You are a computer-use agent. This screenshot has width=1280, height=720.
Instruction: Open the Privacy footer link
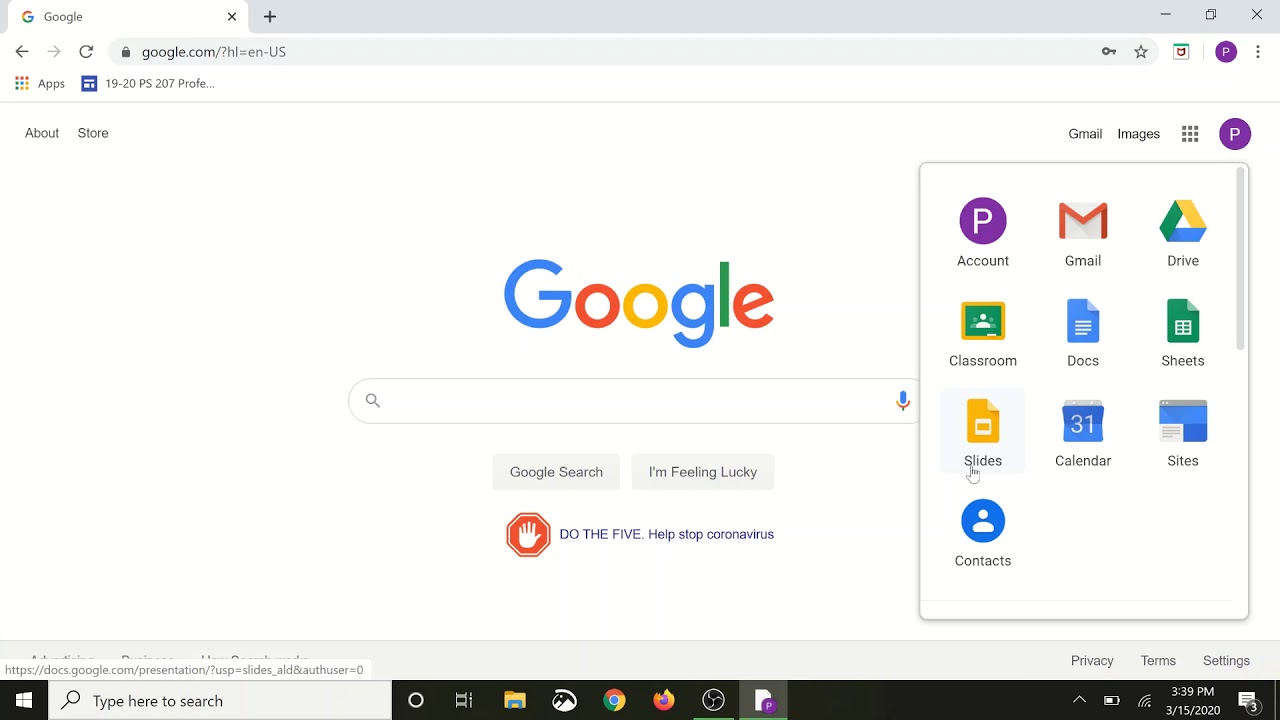point(1092,661)
